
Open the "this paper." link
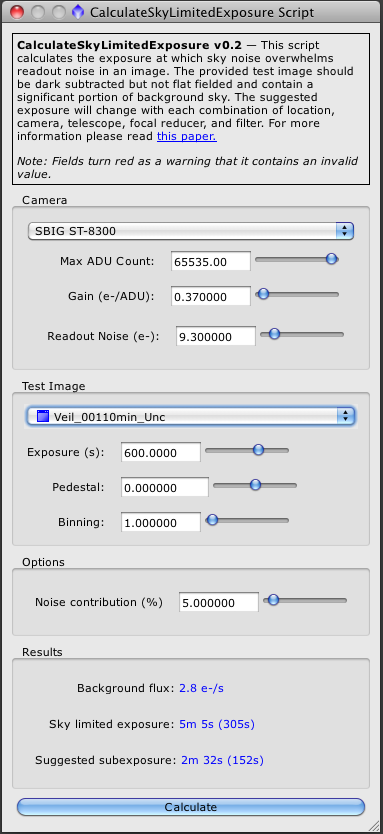186,136
